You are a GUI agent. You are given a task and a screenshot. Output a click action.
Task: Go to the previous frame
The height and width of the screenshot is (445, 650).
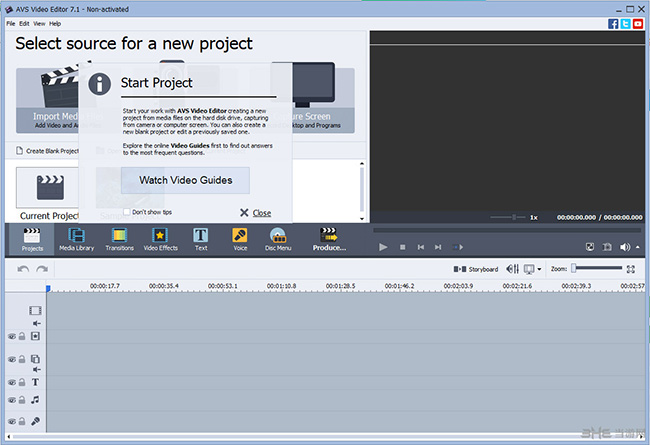pos(420,247)
